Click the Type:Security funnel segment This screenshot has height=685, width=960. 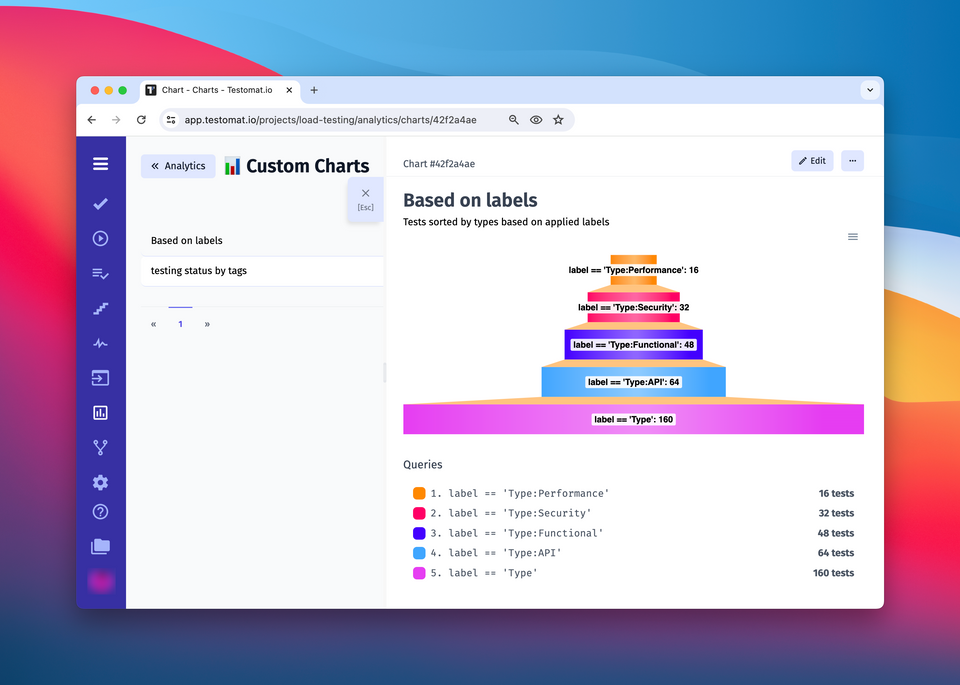[x=634, y=307]
